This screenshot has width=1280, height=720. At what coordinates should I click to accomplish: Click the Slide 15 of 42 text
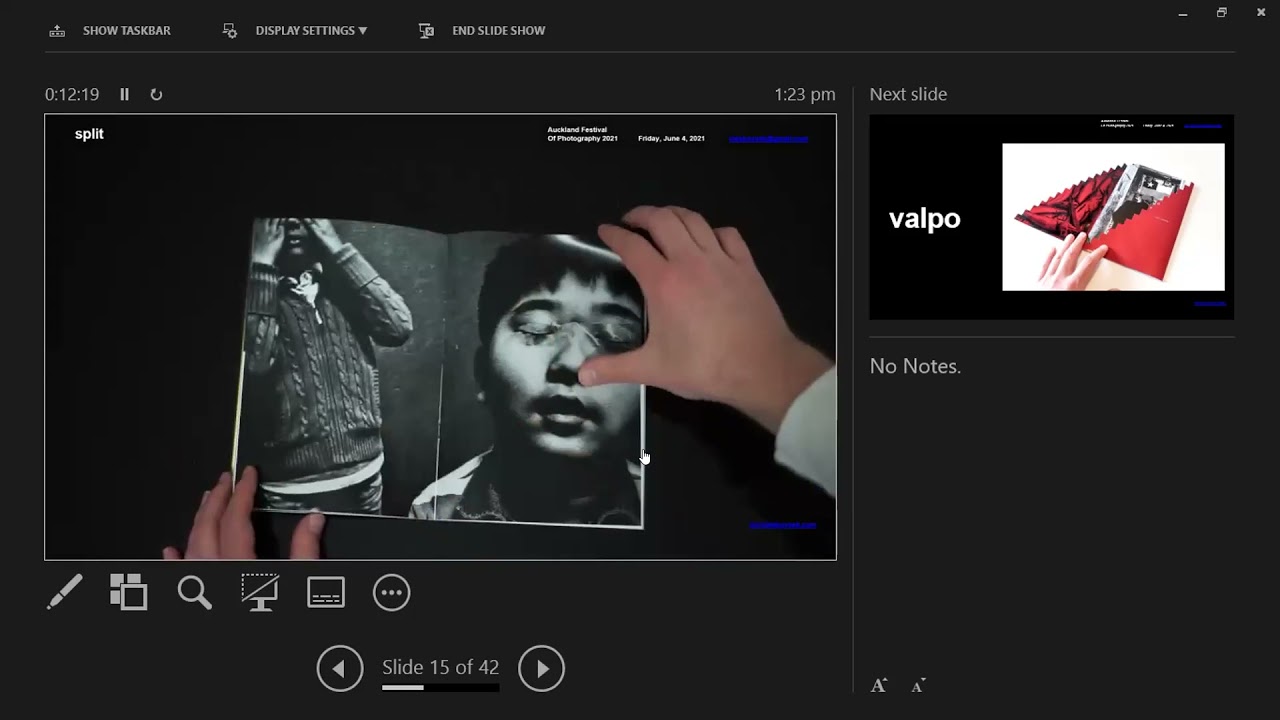[440, 667]
